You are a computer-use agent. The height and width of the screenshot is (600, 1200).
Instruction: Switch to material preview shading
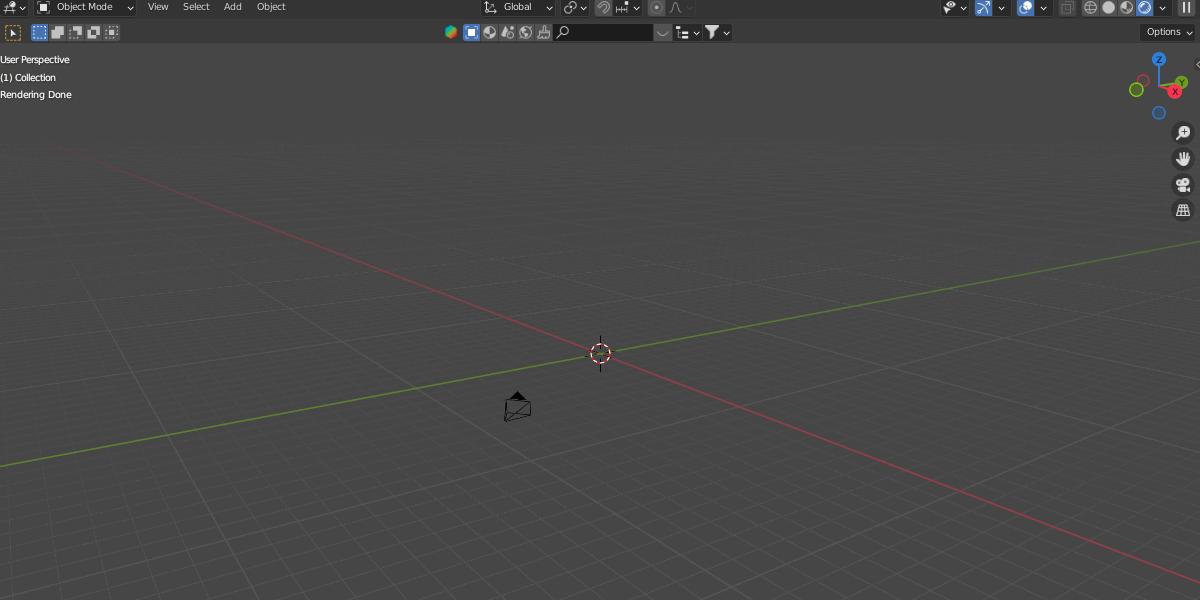[1127, 7]
